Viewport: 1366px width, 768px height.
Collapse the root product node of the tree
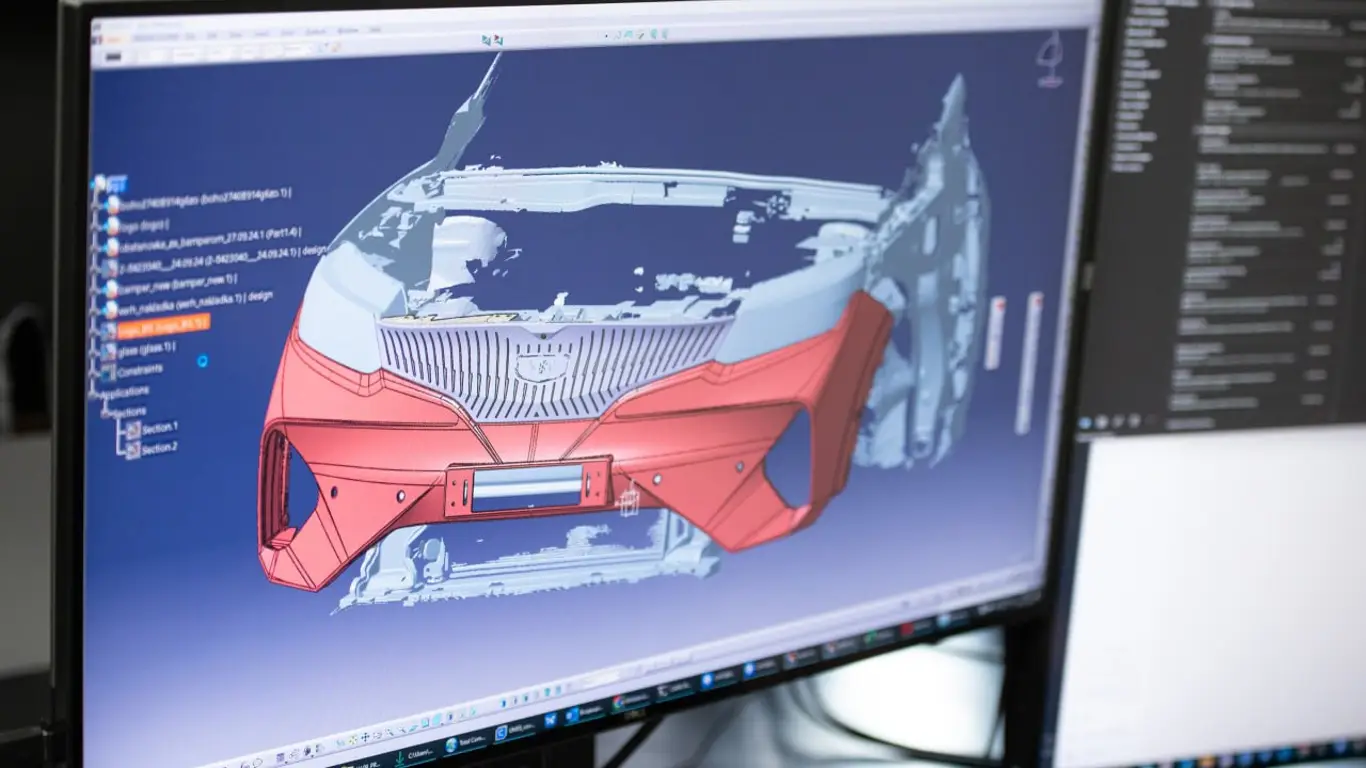99,183
